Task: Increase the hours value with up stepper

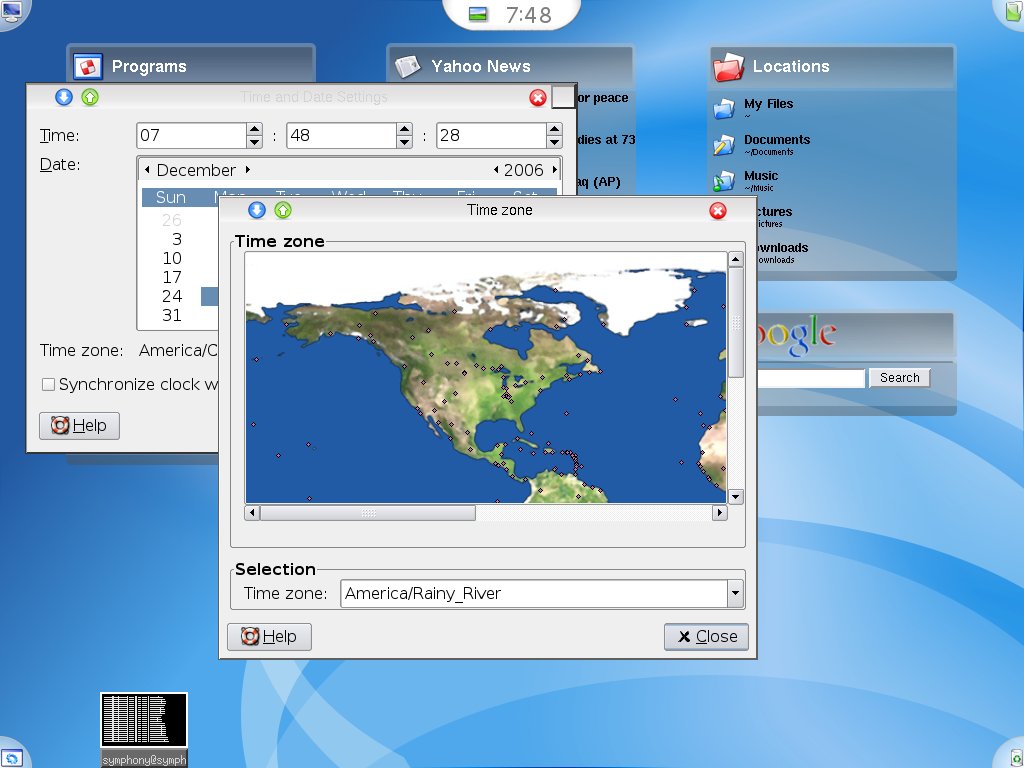Action: click(x=255, y=129)
